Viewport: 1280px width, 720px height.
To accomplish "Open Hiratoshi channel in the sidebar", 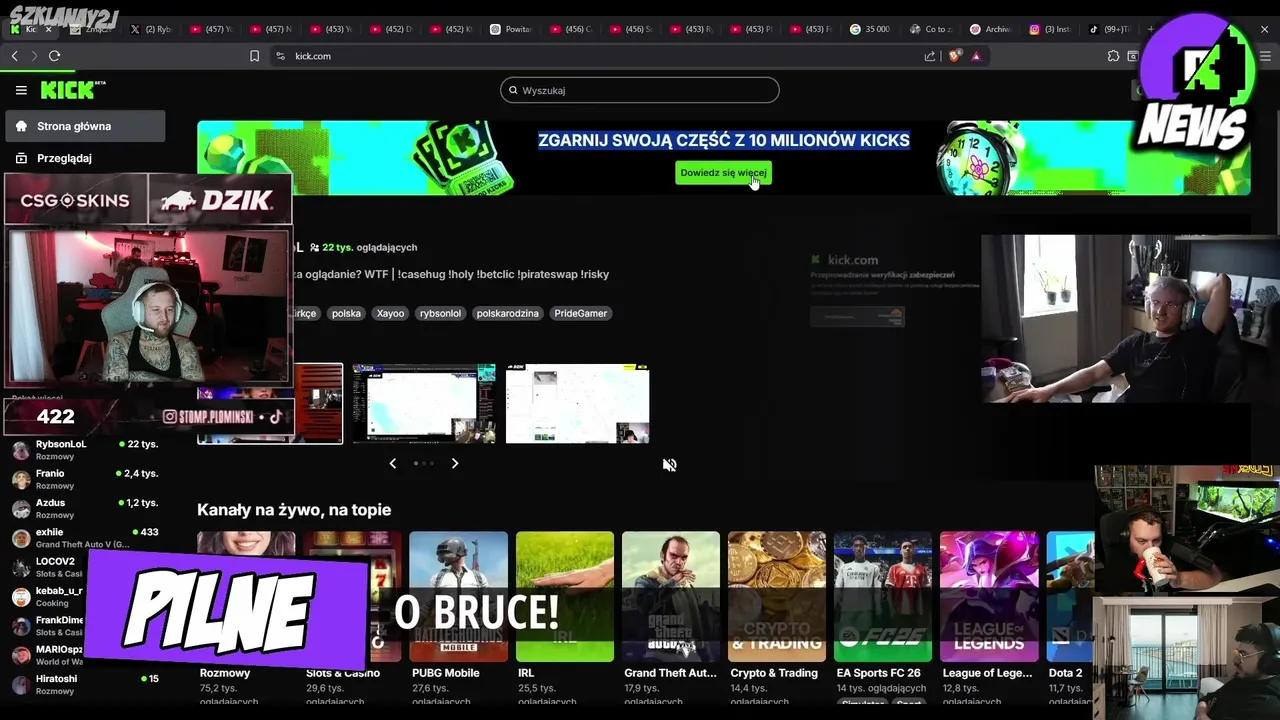I will coord(85,684).
